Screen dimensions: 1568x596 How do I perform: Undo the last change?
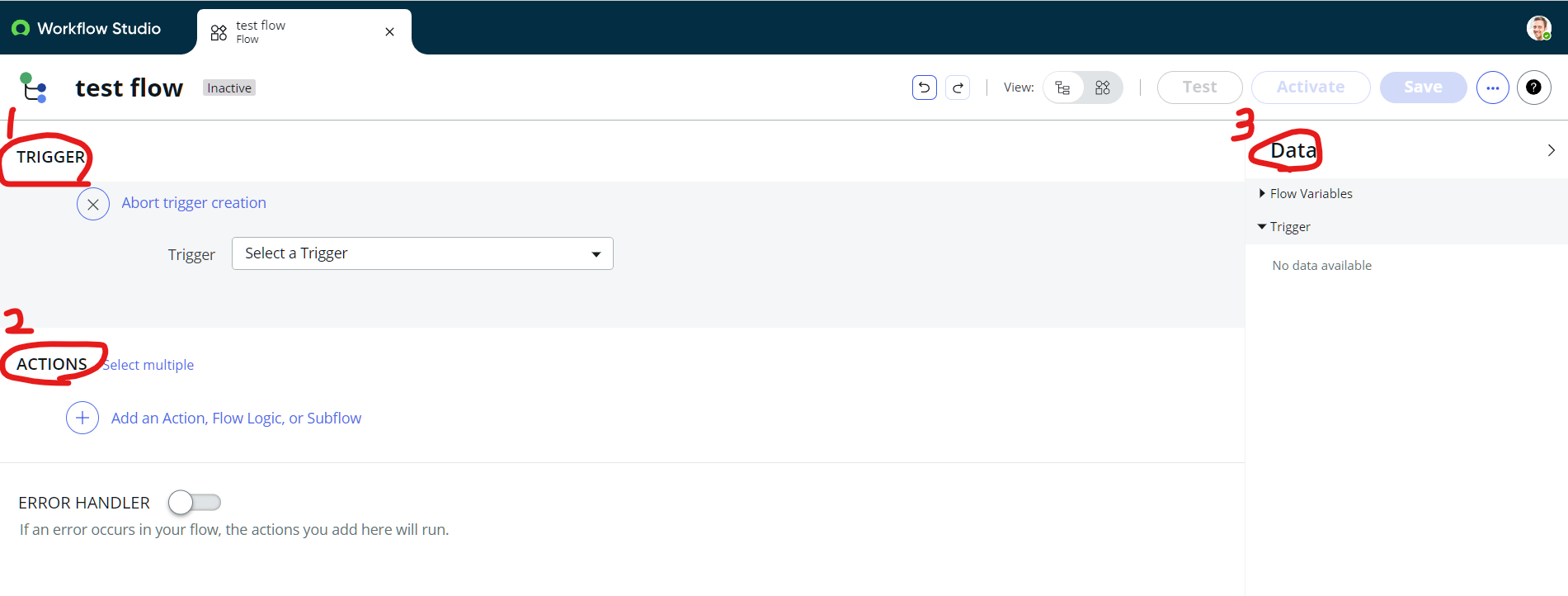925,88
